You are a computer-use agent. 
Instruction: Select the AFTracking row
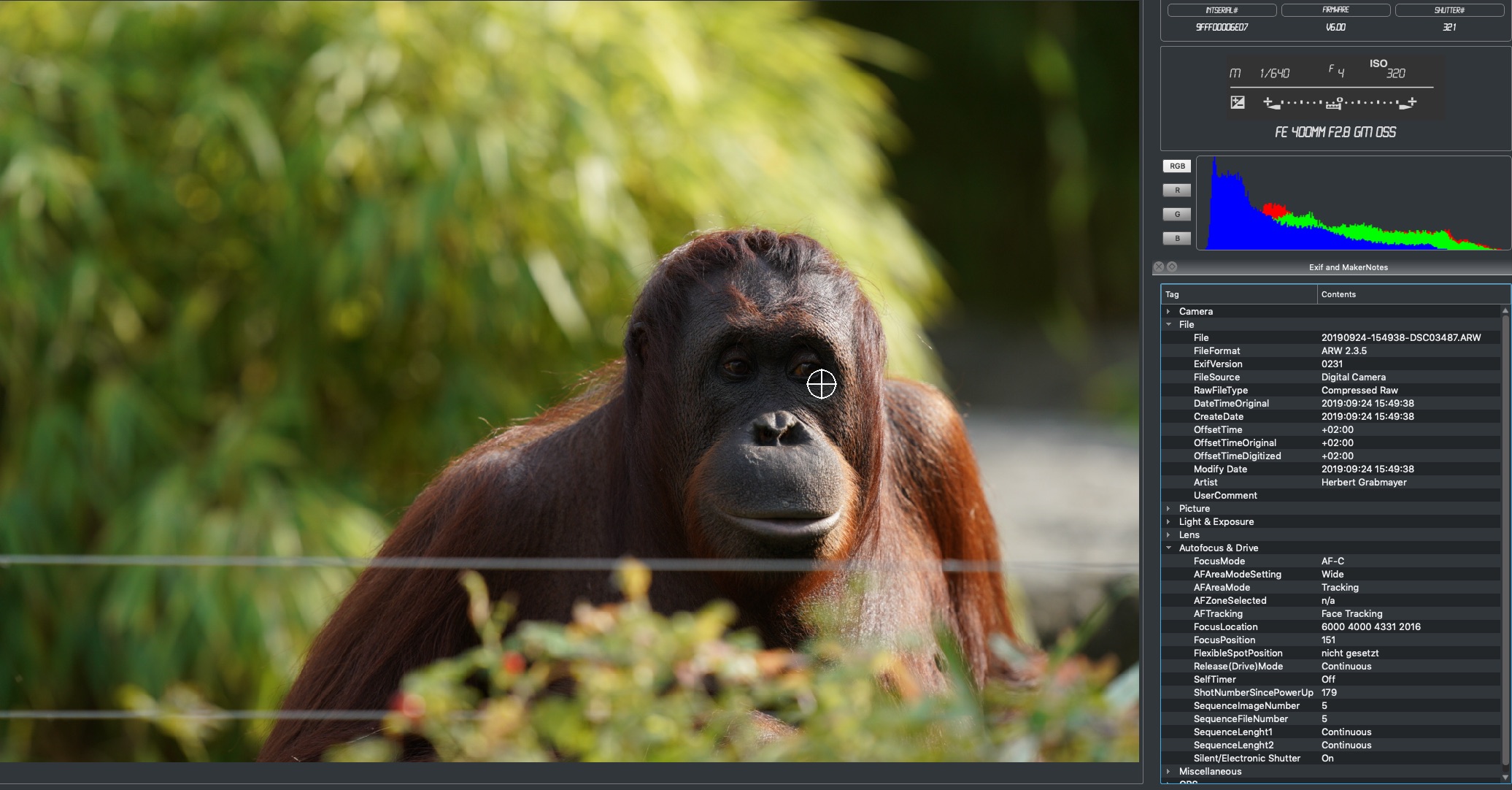click(1331, 613)
